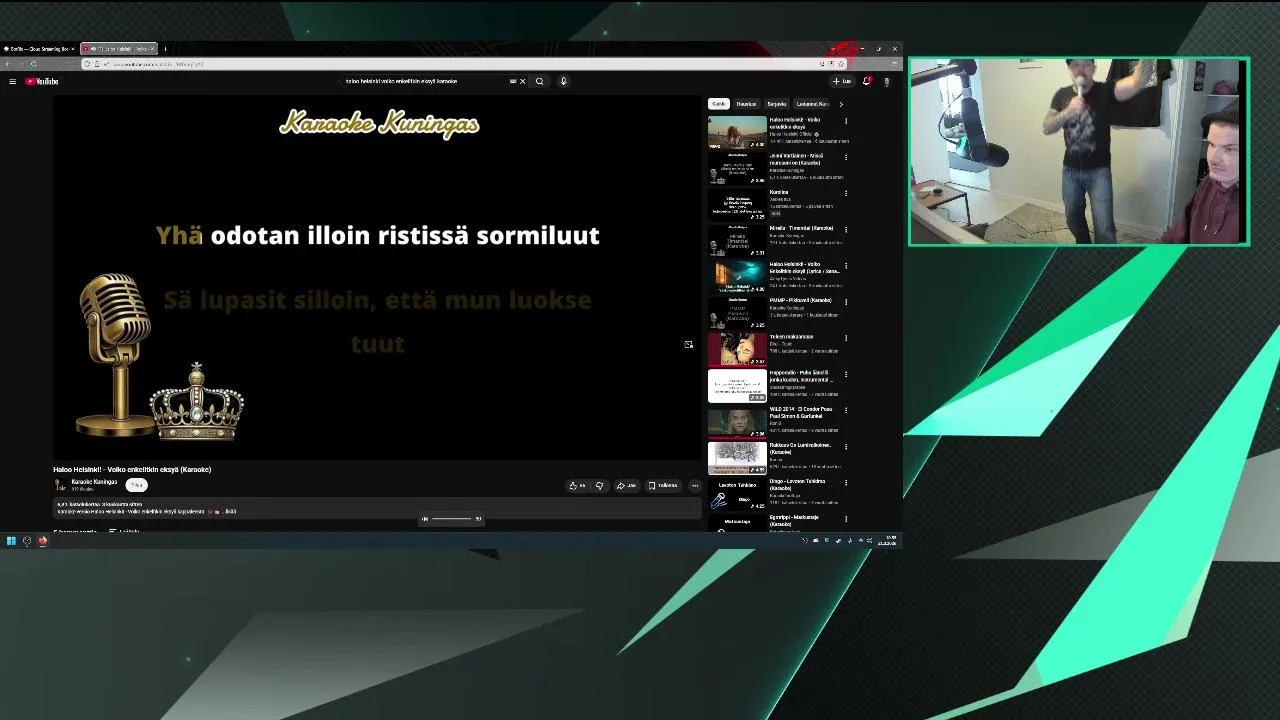Show more filter chips with the arrow
The image size is (1280, 720).
point(841,104)
